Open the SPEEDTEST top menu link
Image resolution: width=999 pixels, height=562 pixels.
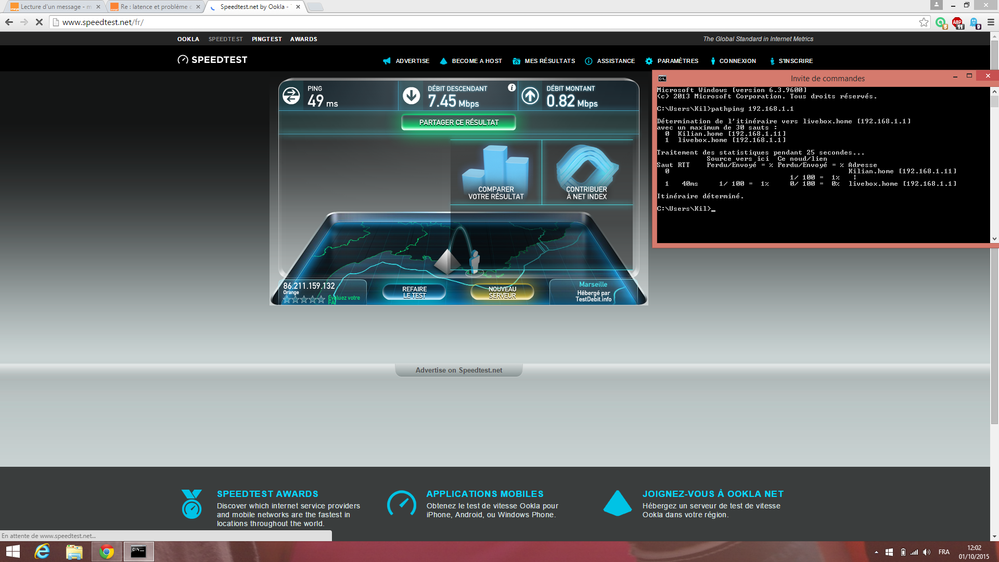pos(226,39)
